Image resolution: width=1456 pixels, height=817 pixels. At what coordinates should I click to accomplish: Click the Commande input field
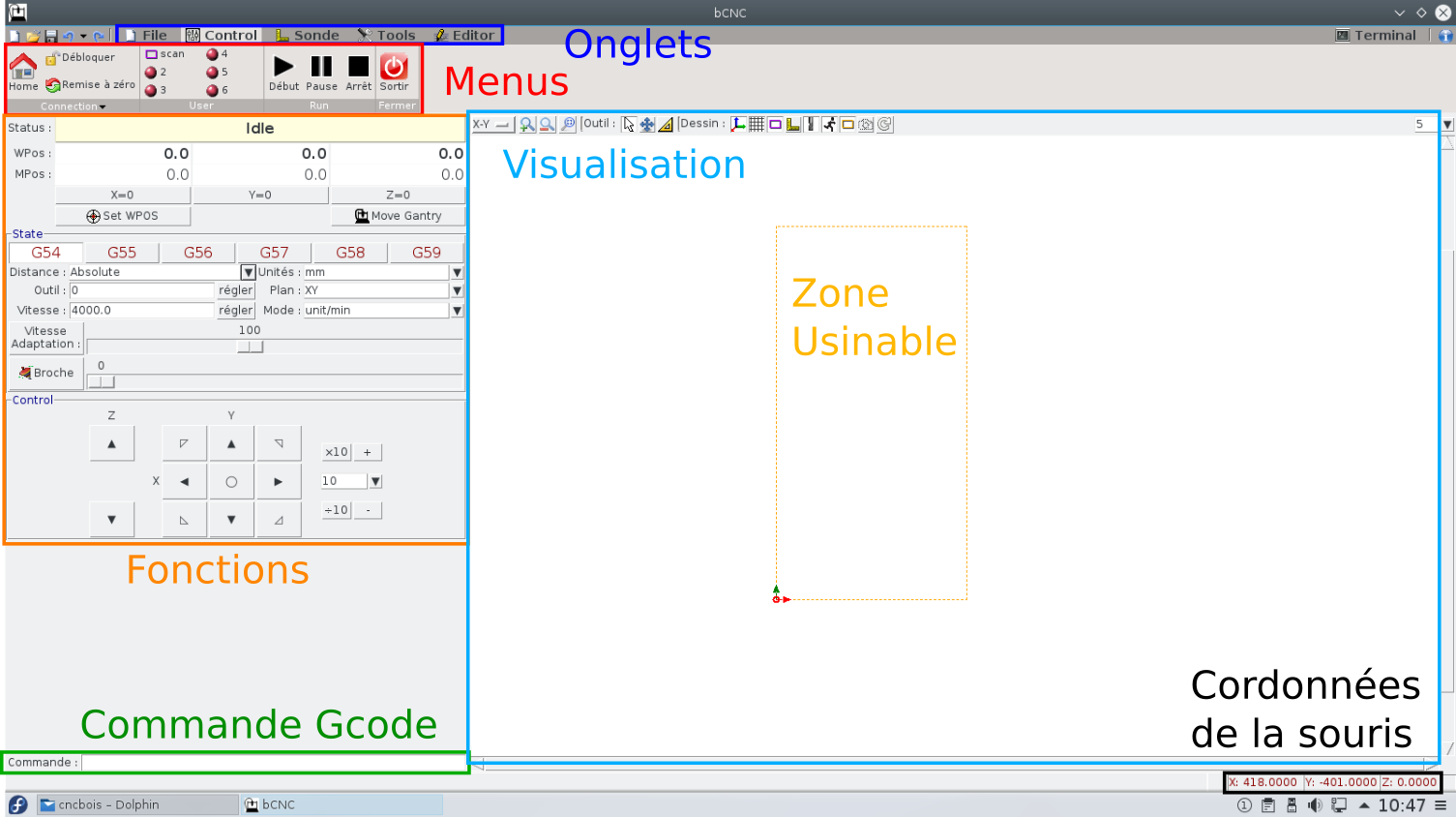(274, 763)
